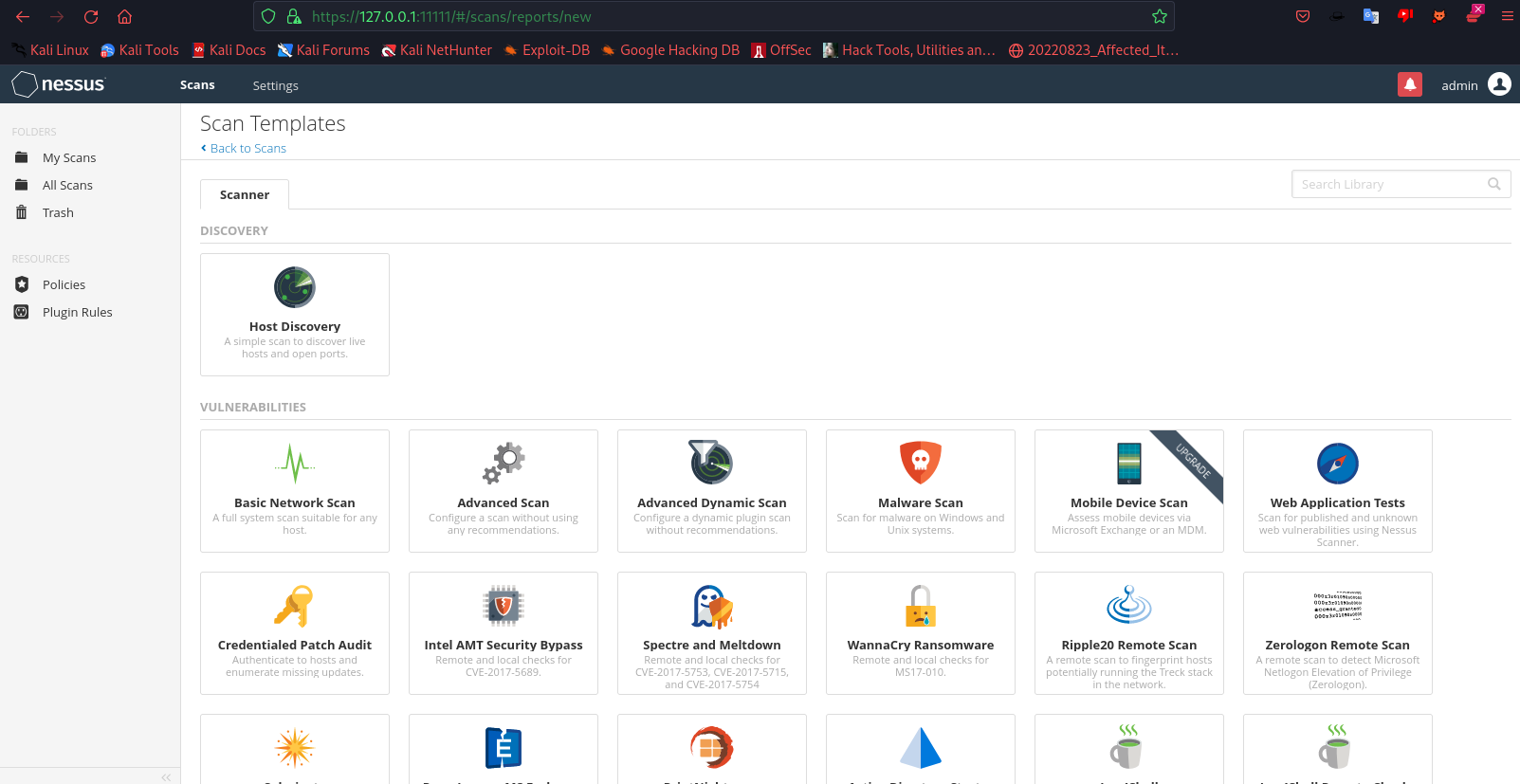Open the Kali Forums bookmark
This screenshot has width=1520, height=784.
pyautogui.click(x=323, y=50)
